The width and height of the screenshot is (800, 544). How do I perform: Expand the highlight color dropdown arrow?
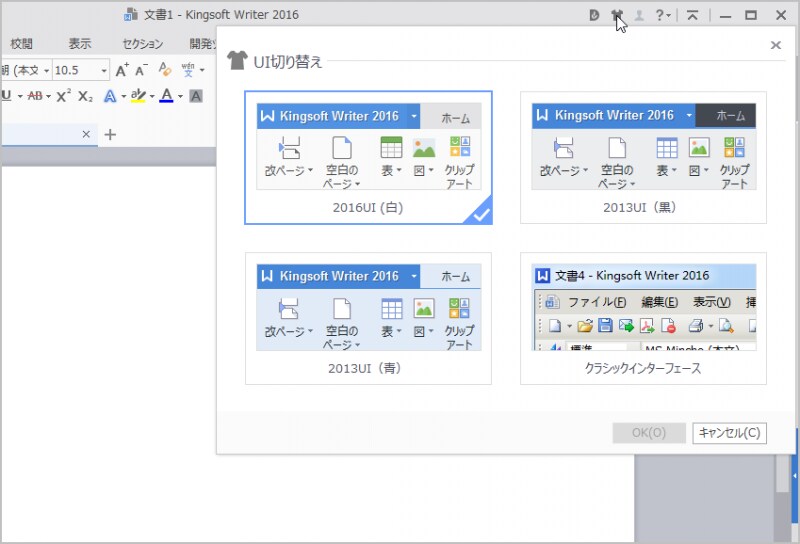(x=152, y=96)
